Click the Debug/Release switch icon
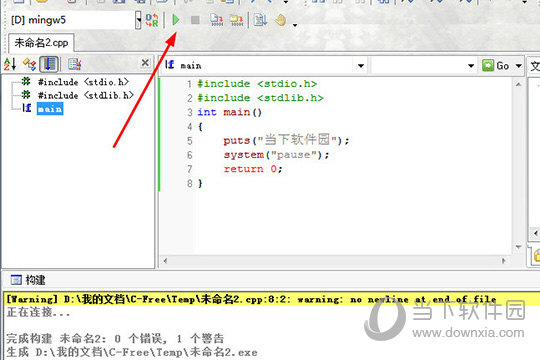Image resolution: width=540 pixels, height=360 pixels. (152, 20)
